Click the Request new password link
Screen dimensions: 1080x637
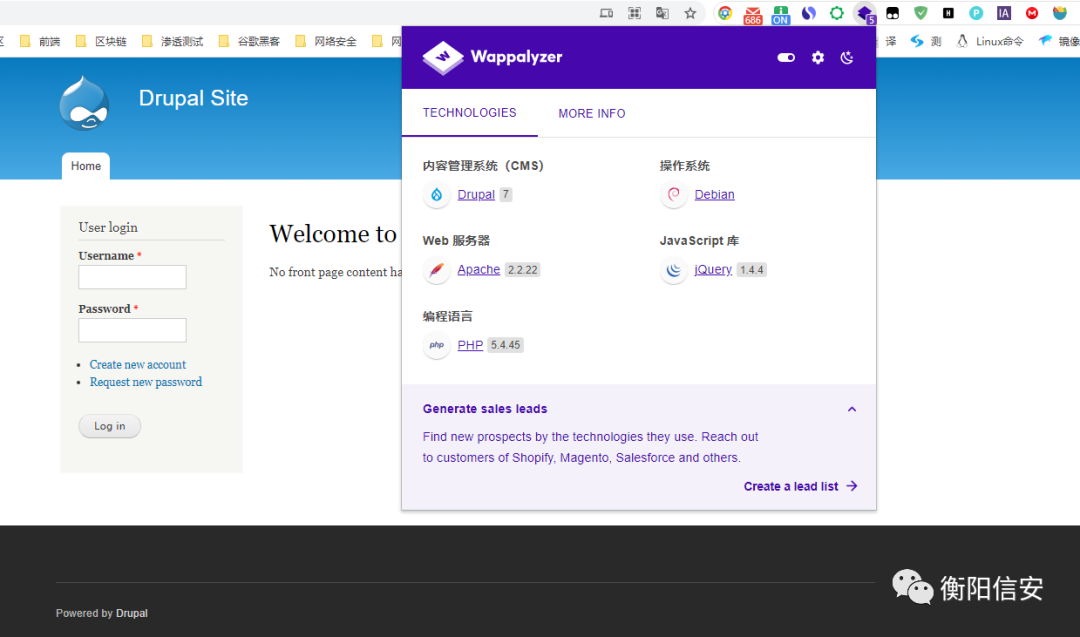(x=146, y=382)
